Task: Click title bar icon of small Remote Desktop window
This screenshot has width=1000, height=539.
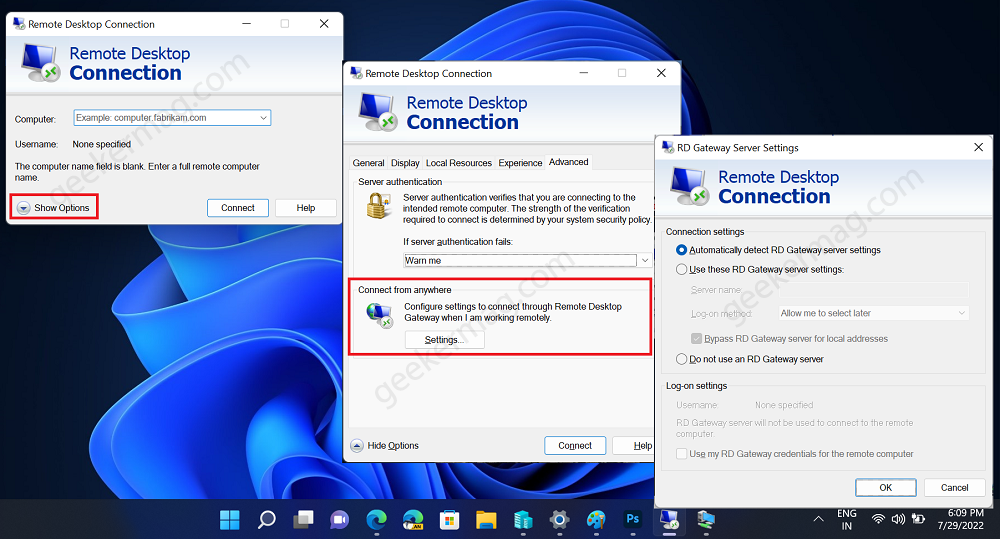Action: [19, 24]
